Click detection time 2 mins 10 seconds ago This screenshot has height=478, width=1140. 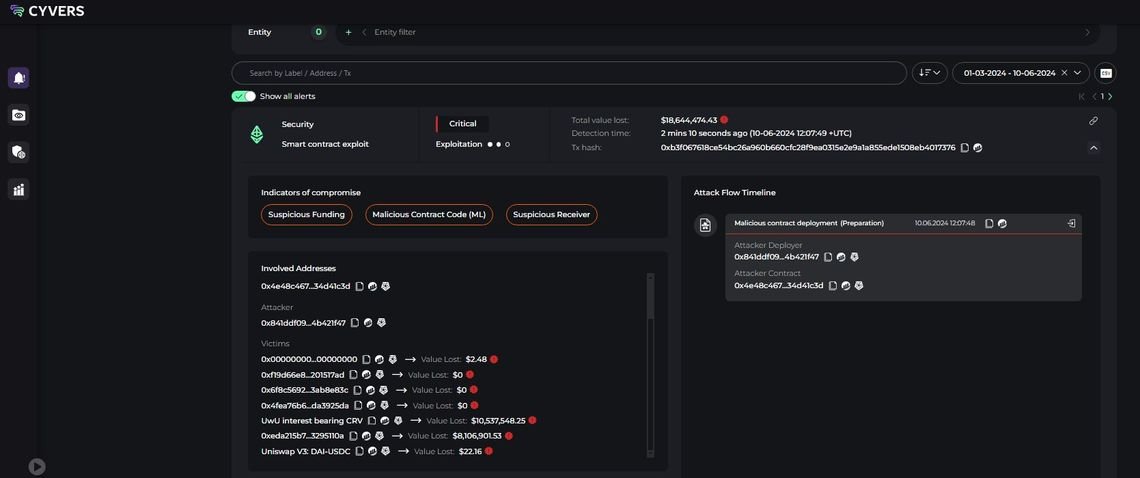click(x=756, y=134)
